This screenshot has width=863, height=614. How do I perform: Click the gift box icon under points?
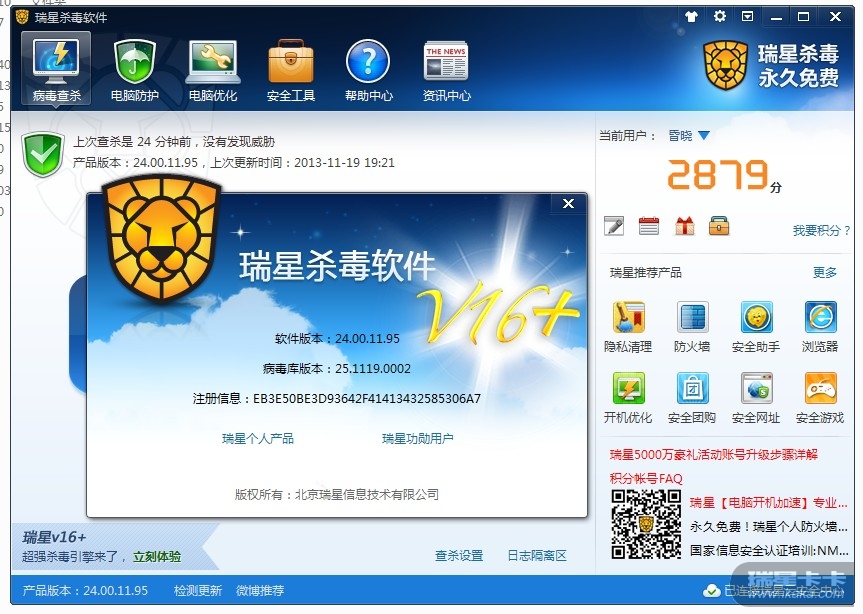click(x=685, y=226)
